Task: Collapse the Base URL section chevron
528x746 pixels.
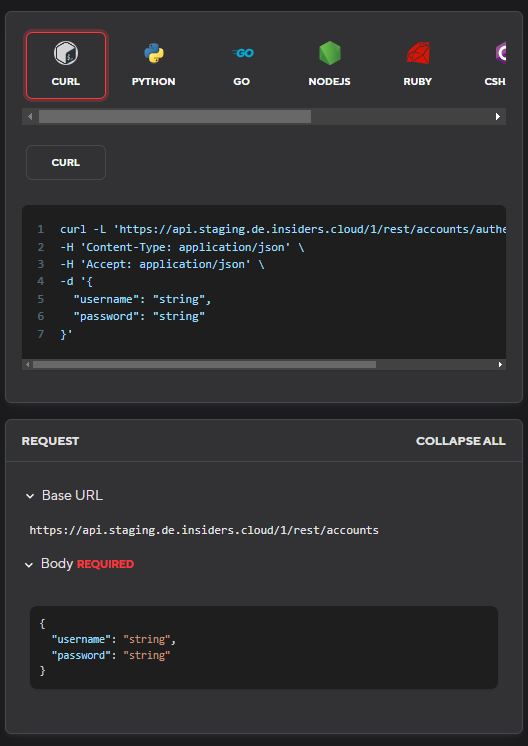Action: 29,496
